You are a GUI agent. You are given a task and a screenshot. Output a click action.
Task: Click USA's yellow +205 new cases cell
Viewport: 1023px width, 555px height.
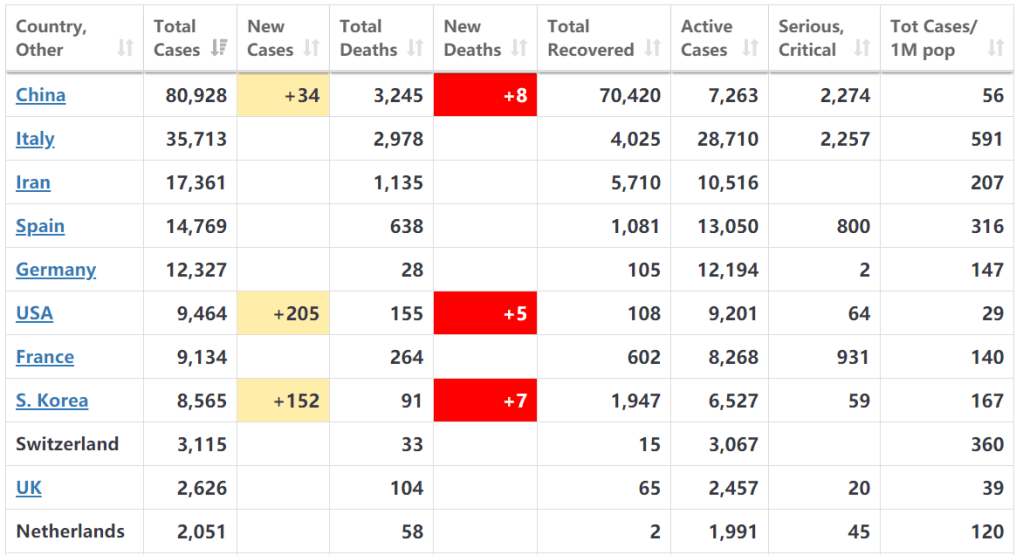[283, 314]
